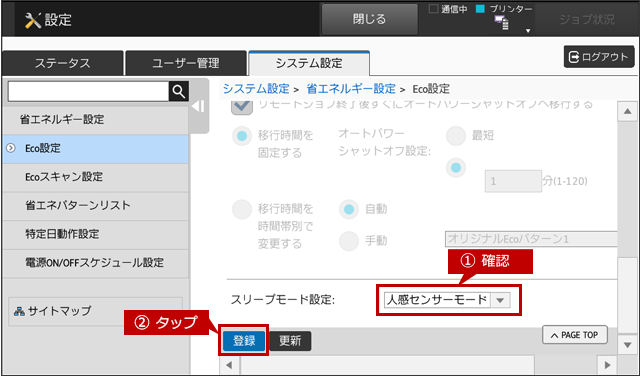Select the minutes radio option above the 分(1-120) field
This screenshot has width=640, height=376.
point(456,167)
